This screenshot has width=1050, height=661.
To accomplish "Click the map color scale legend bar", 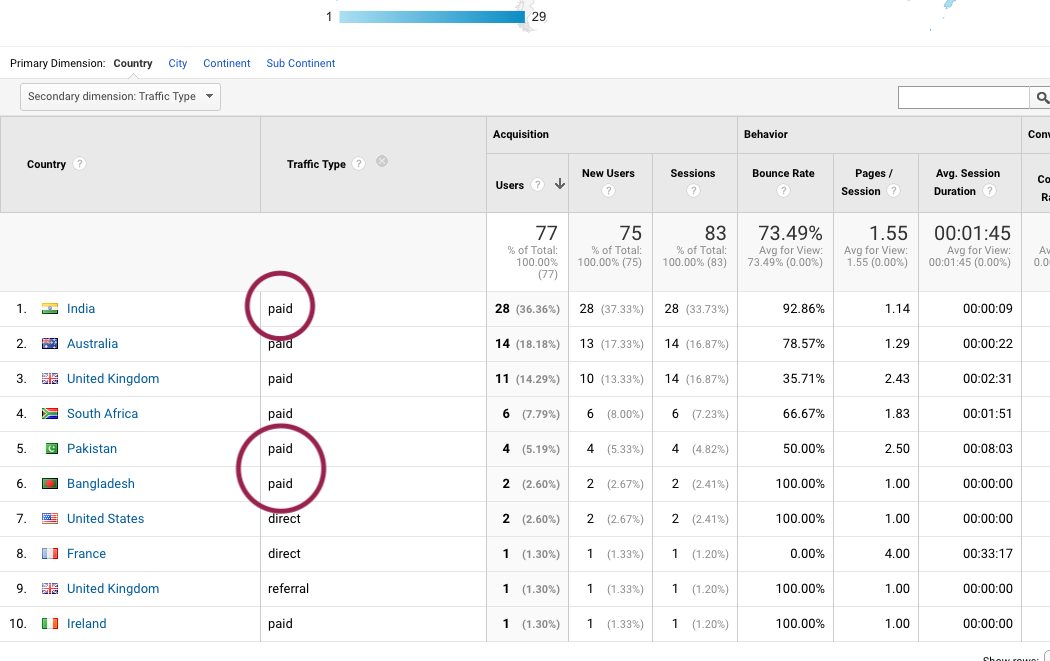I will (x=432, y=17).
